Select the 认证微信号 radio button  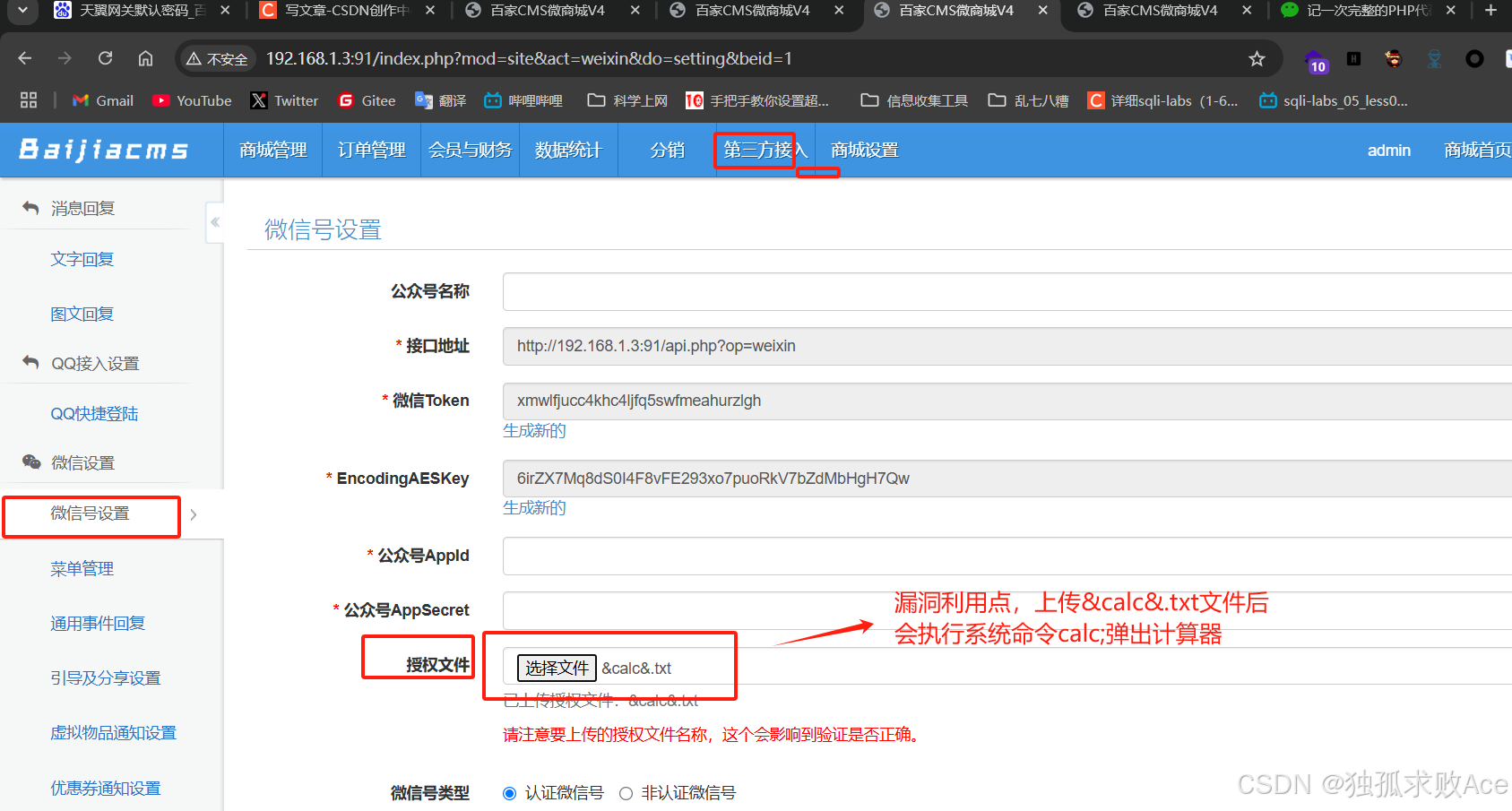(x=509, y=793)
